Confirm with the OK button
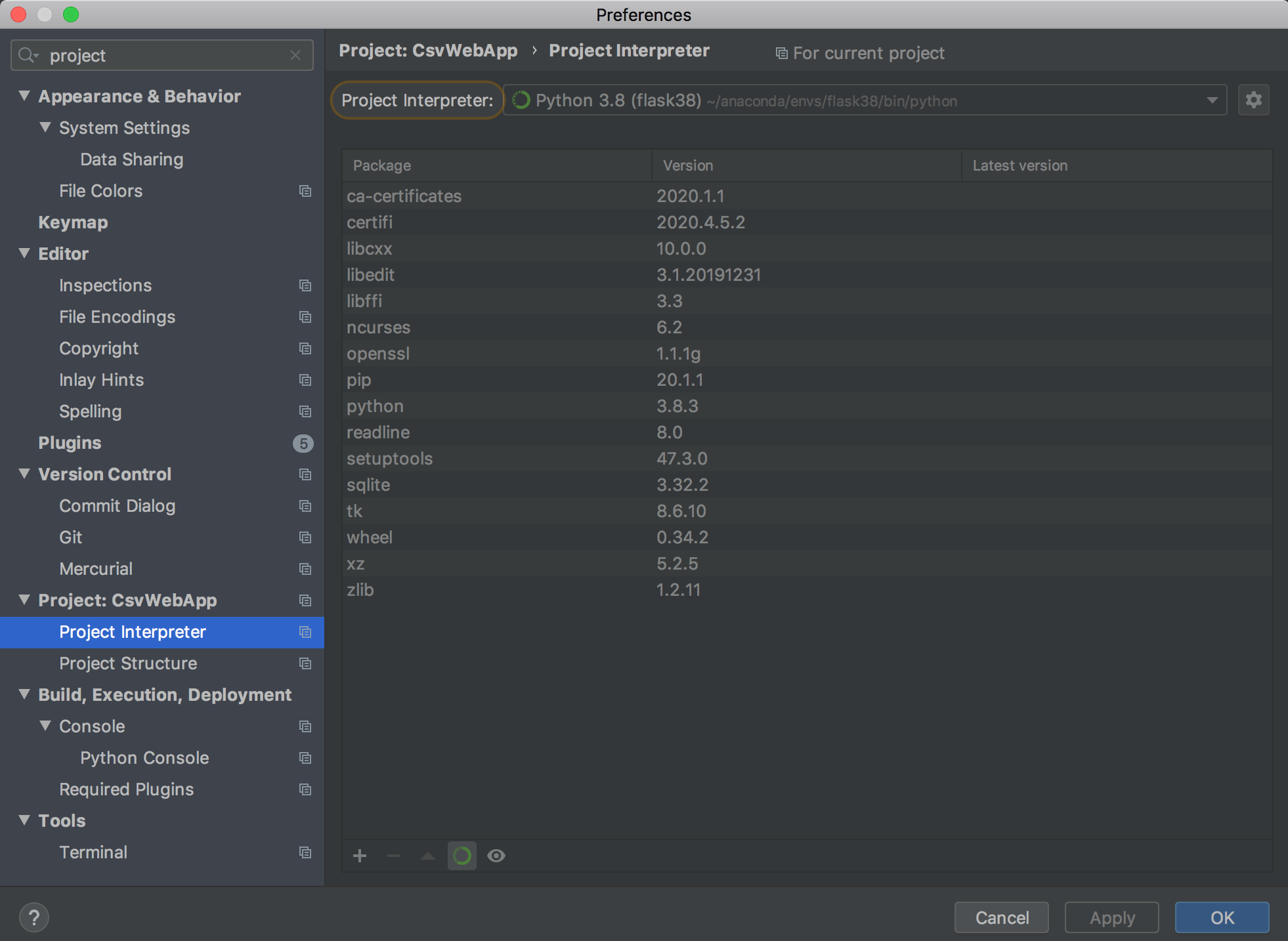 [1222, 917]
